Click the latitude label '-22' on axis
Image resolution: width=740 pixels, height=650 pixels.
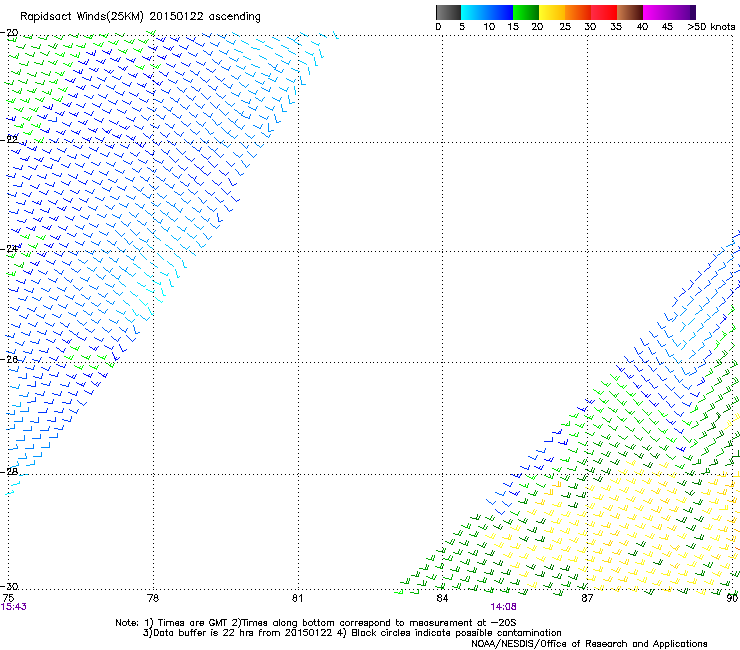[9, 139]
